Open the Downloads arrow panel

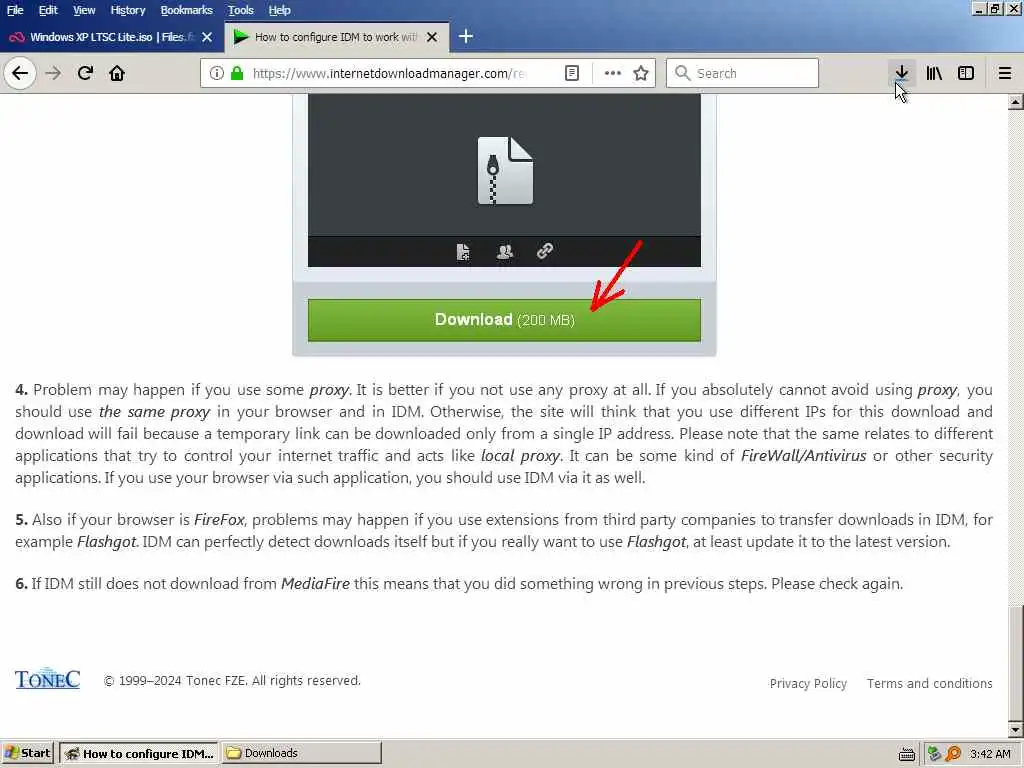tap(901, 73)
